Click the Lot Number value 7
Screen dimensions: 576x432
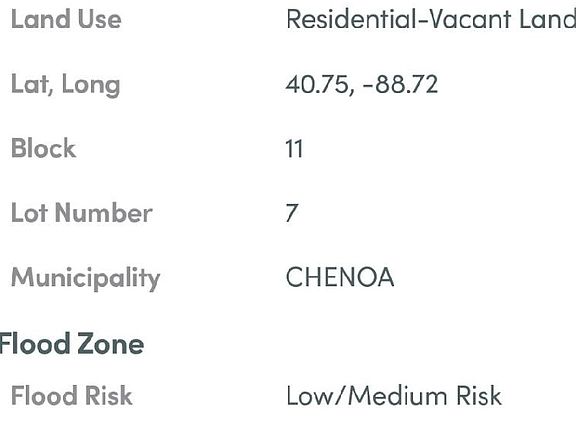(x=292, y=213)
